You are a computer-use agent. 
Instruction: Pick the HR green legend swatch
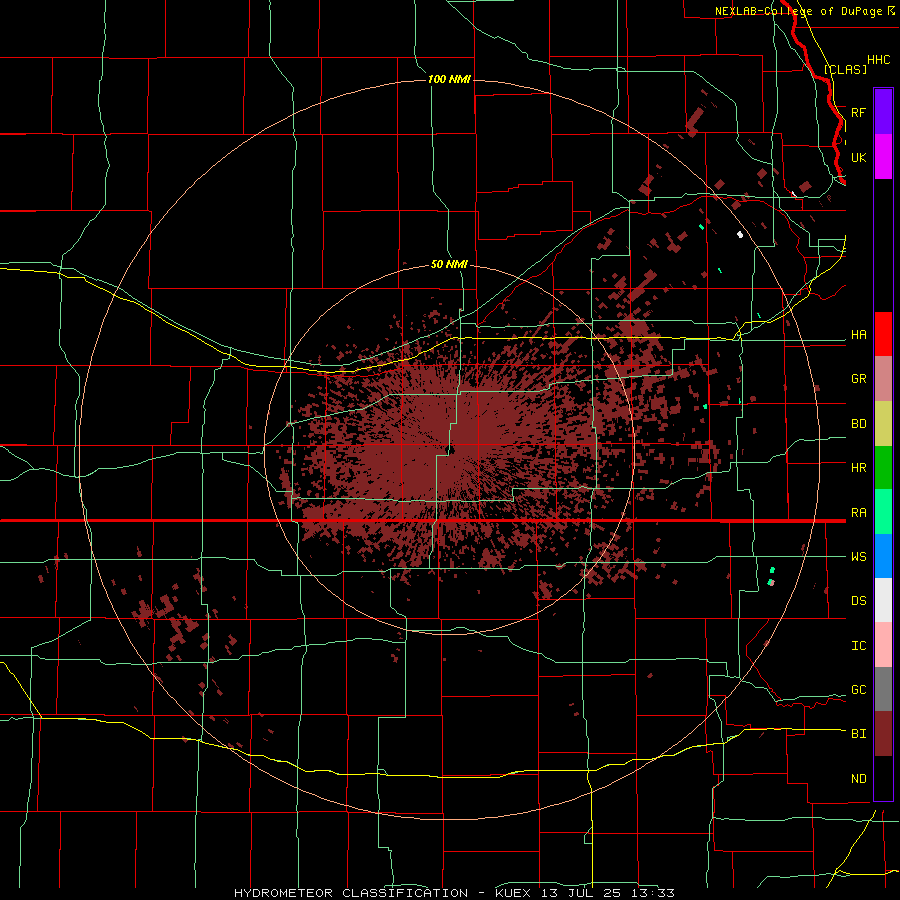pos(883,467)
